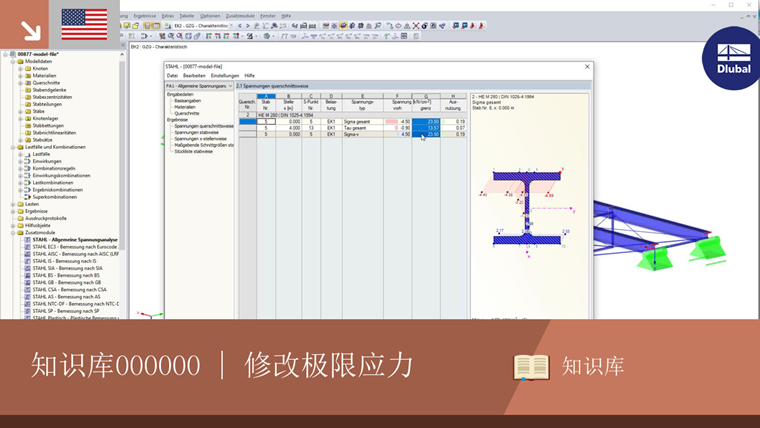Expand the Lasten tree node
Screen dimensions: 760x428
13,204
